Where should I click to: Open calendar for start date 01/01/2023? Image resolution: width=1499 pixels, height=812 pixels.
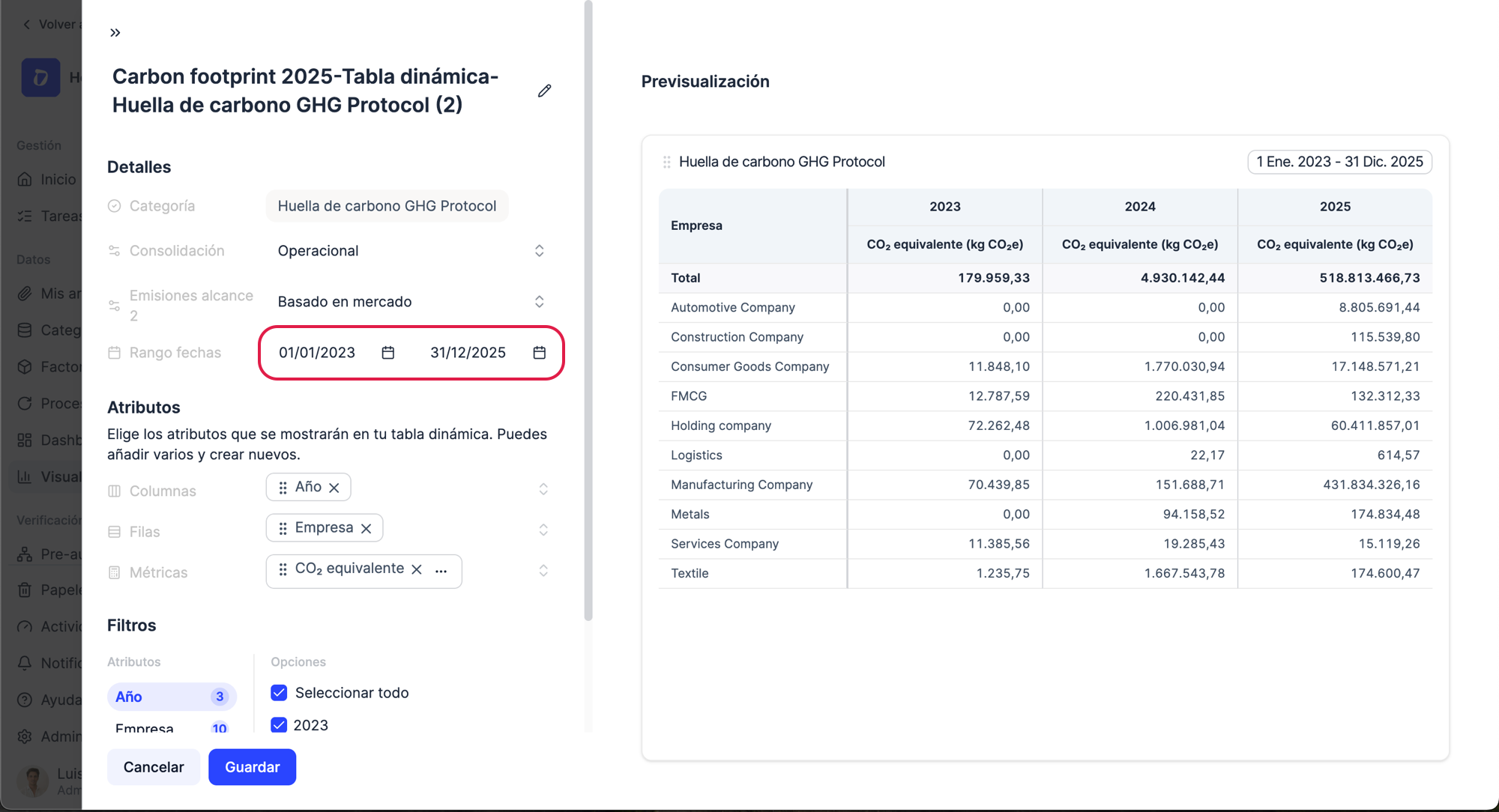click(387, 353)
